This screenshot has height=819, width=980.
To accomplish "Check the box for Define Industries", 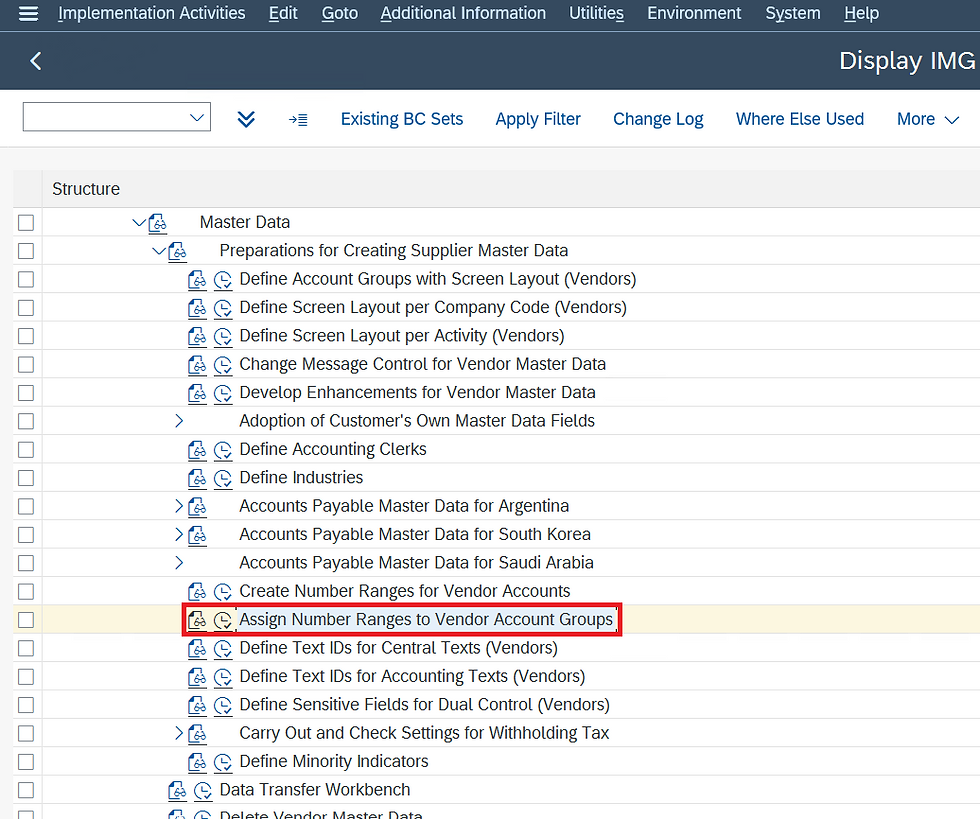I will [26, 478].
